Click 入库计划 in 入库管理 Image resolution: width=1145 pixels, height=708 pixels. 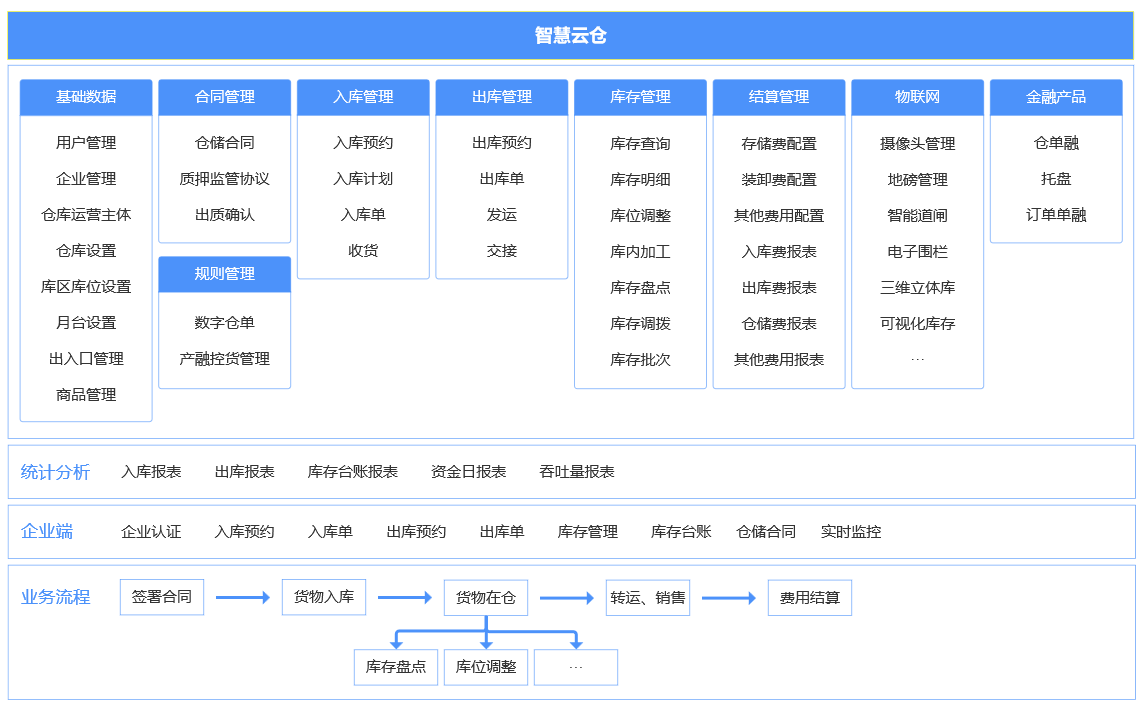coord(363,179)
